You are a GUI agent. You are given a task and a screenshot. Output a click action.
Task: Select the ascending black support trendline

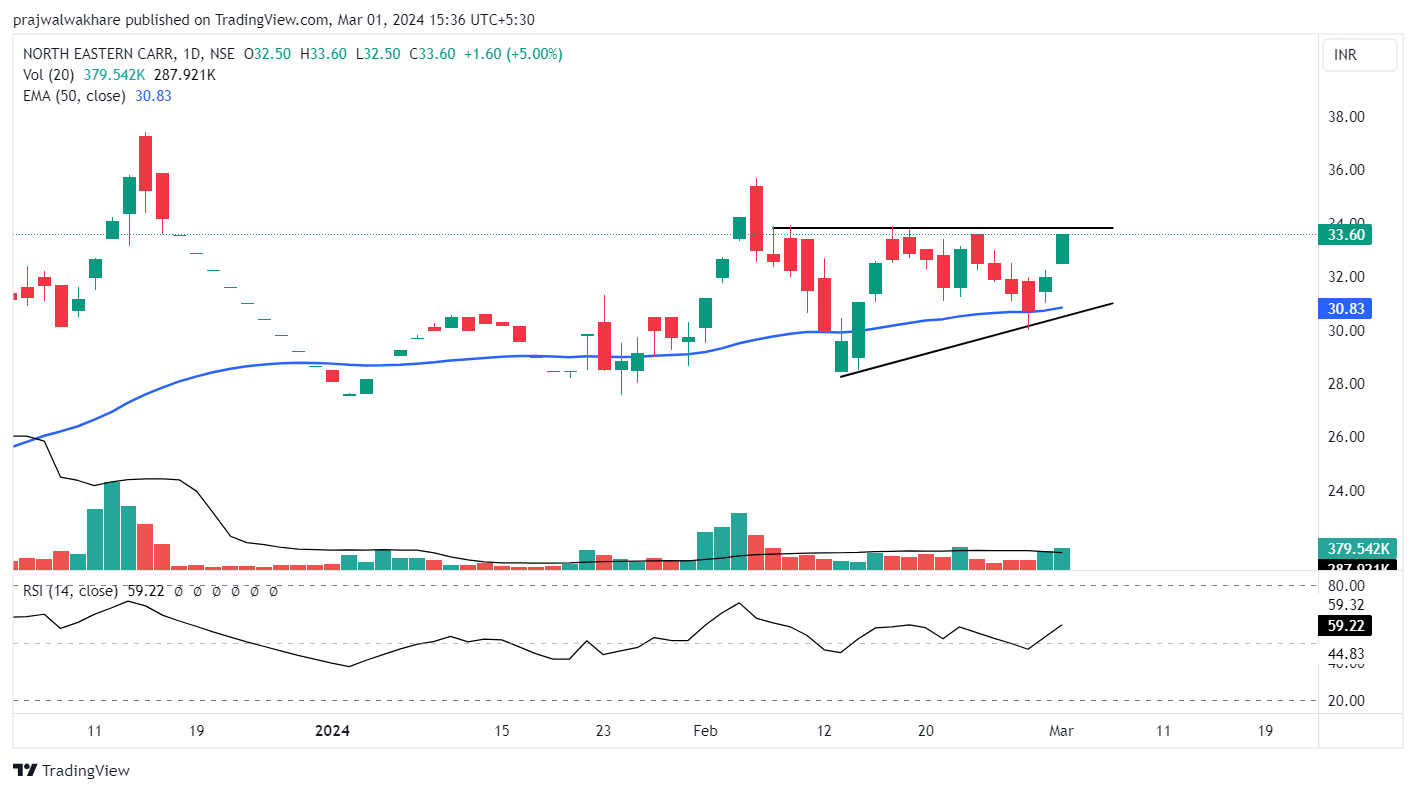[x=975, y=339]
